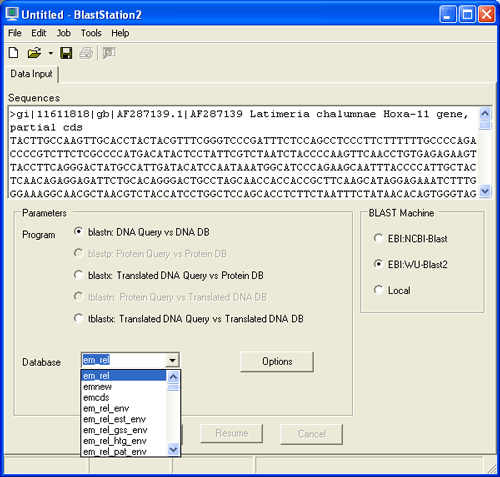Image resolution: width=500 pixels, height=477 pixels.
Task: Open the Tools menu
Action: click(x=91, y=33)
